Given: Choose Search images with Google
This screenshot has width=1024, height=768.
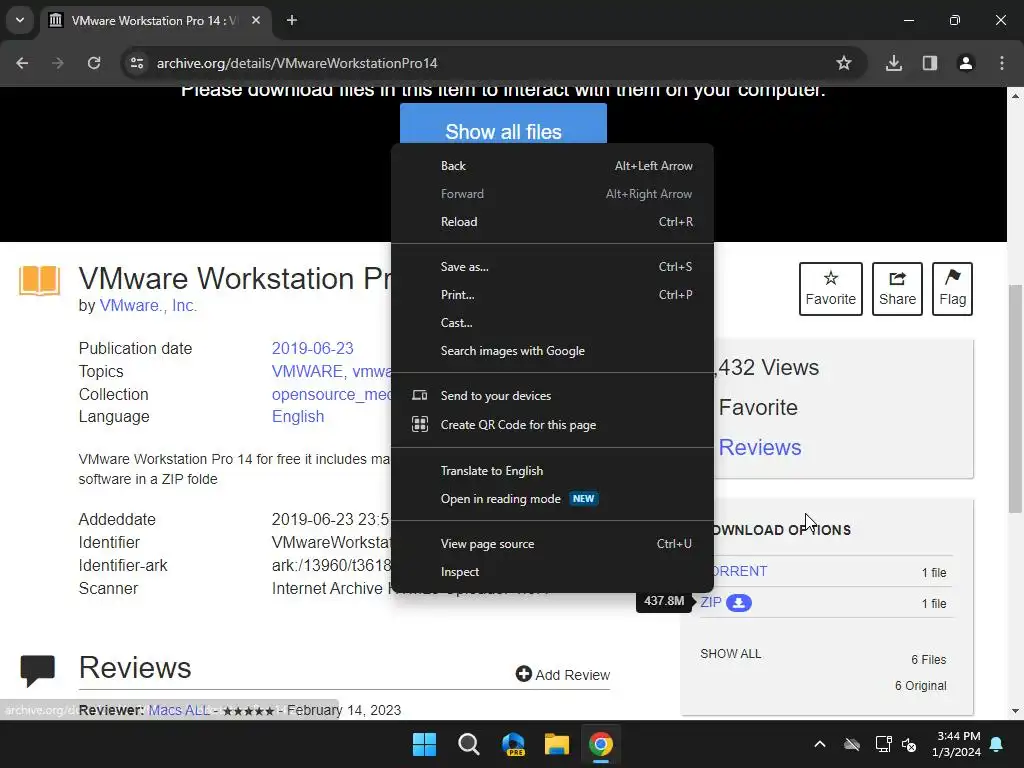Looking at the screenshot, I should coord(552,351).
